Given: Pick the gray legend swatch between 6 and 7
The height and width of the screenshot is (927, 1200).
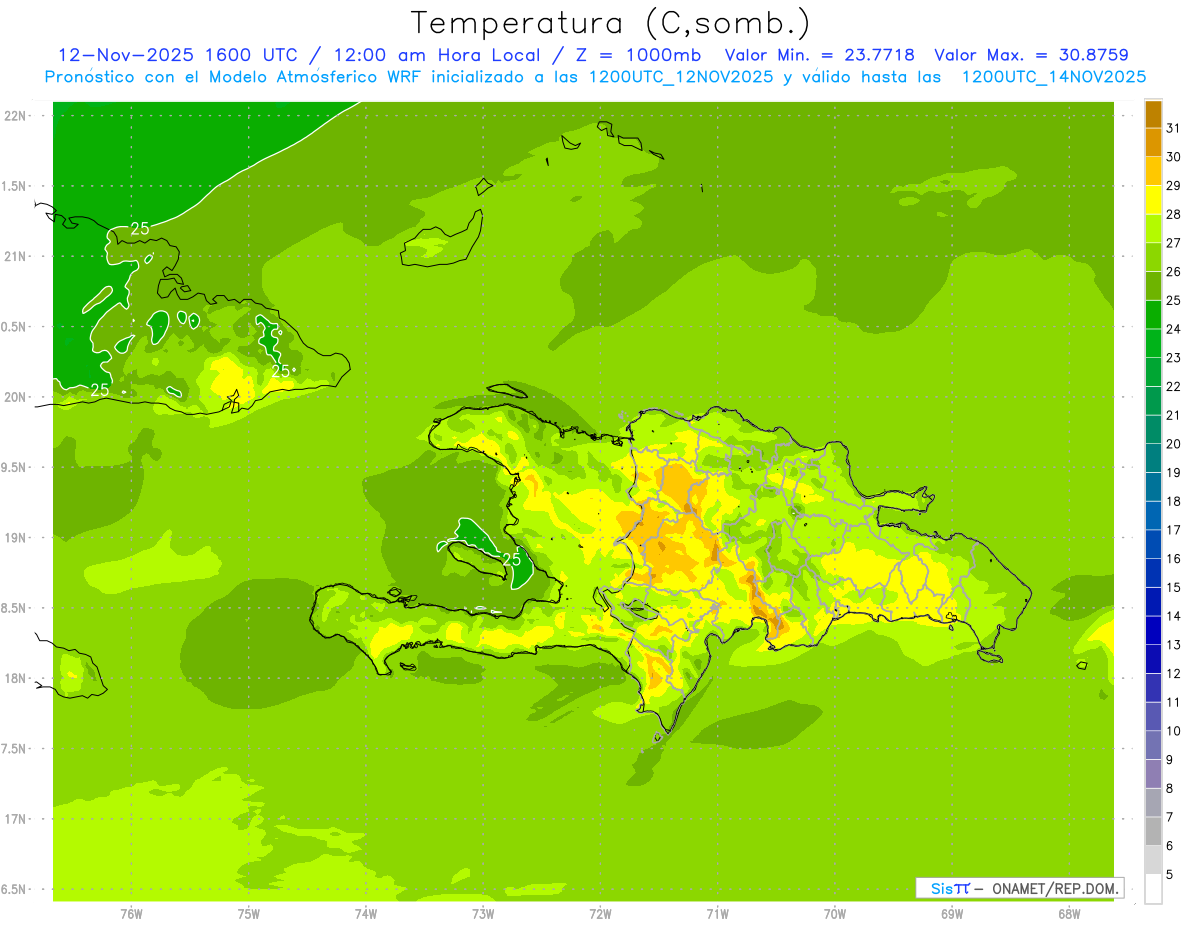Looking at the screenshot, I should (x=1153, y=831).
